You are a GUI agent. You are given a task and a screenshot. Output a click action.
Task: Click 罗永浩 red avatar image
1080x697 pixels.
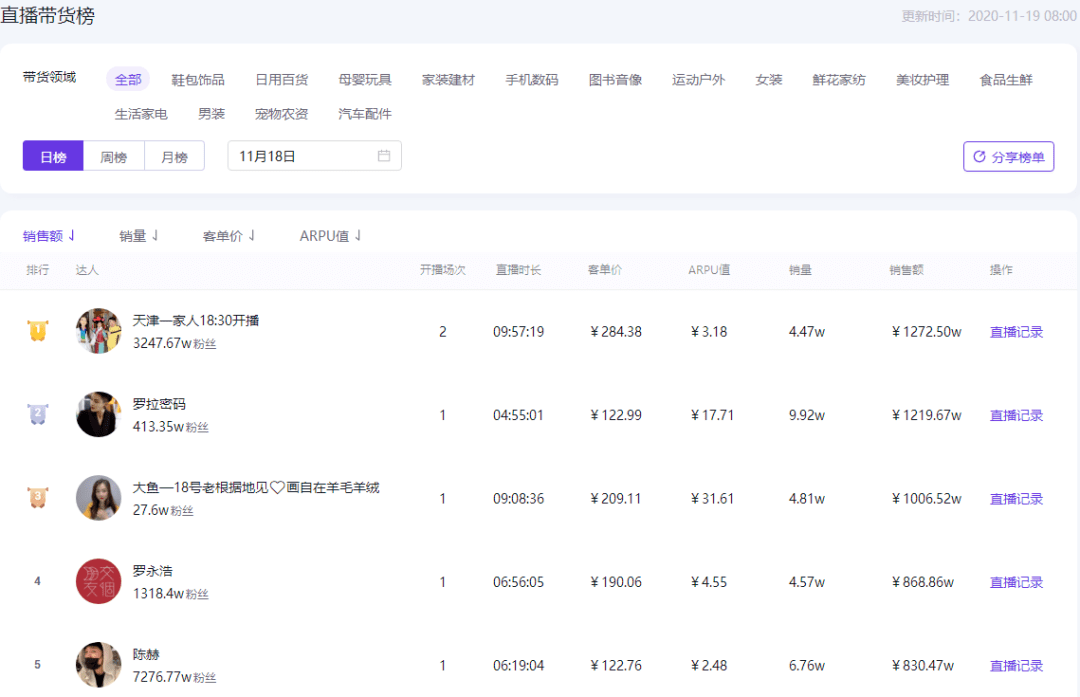[x=98, y=581]
